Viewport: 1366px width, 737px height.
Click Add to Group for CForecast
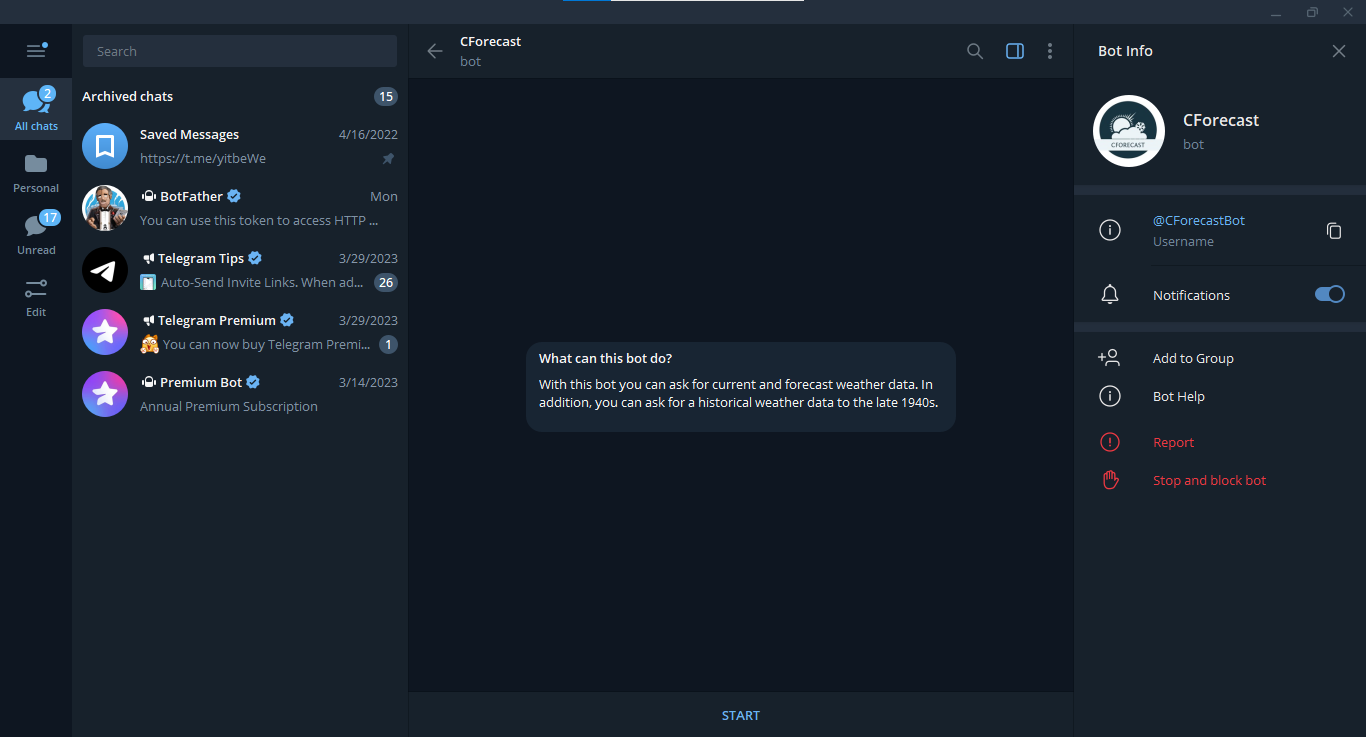(x=1195, y=357)
